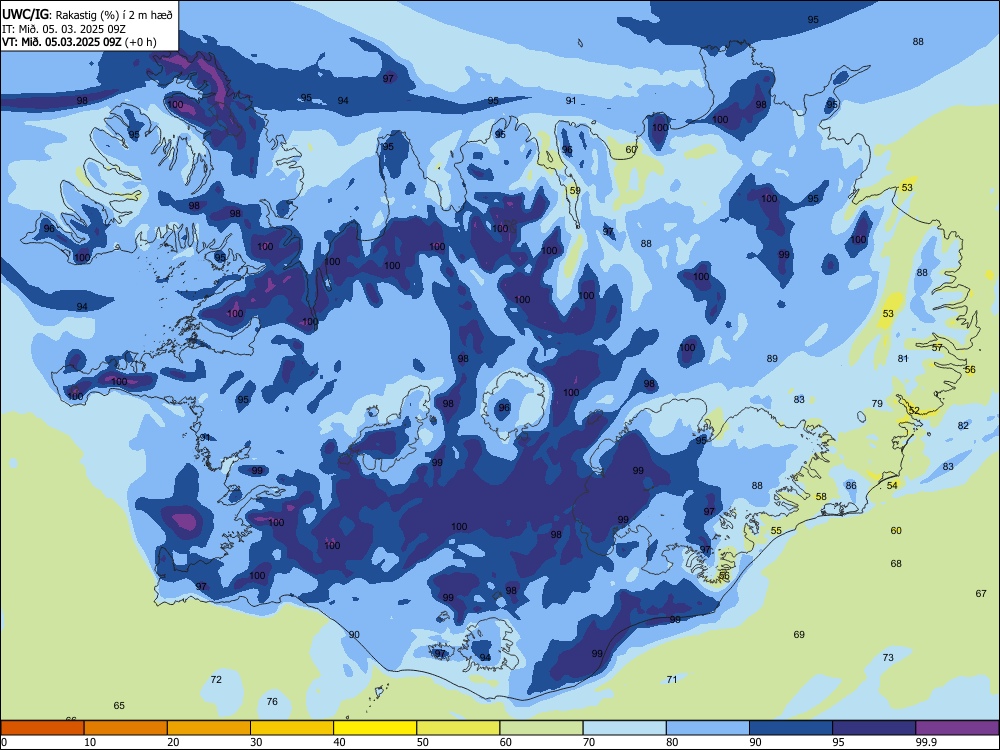This screenshot has height=750, width=1000.
Task: Click the '54' humidity value on the map
Action: tap(892, 485)
